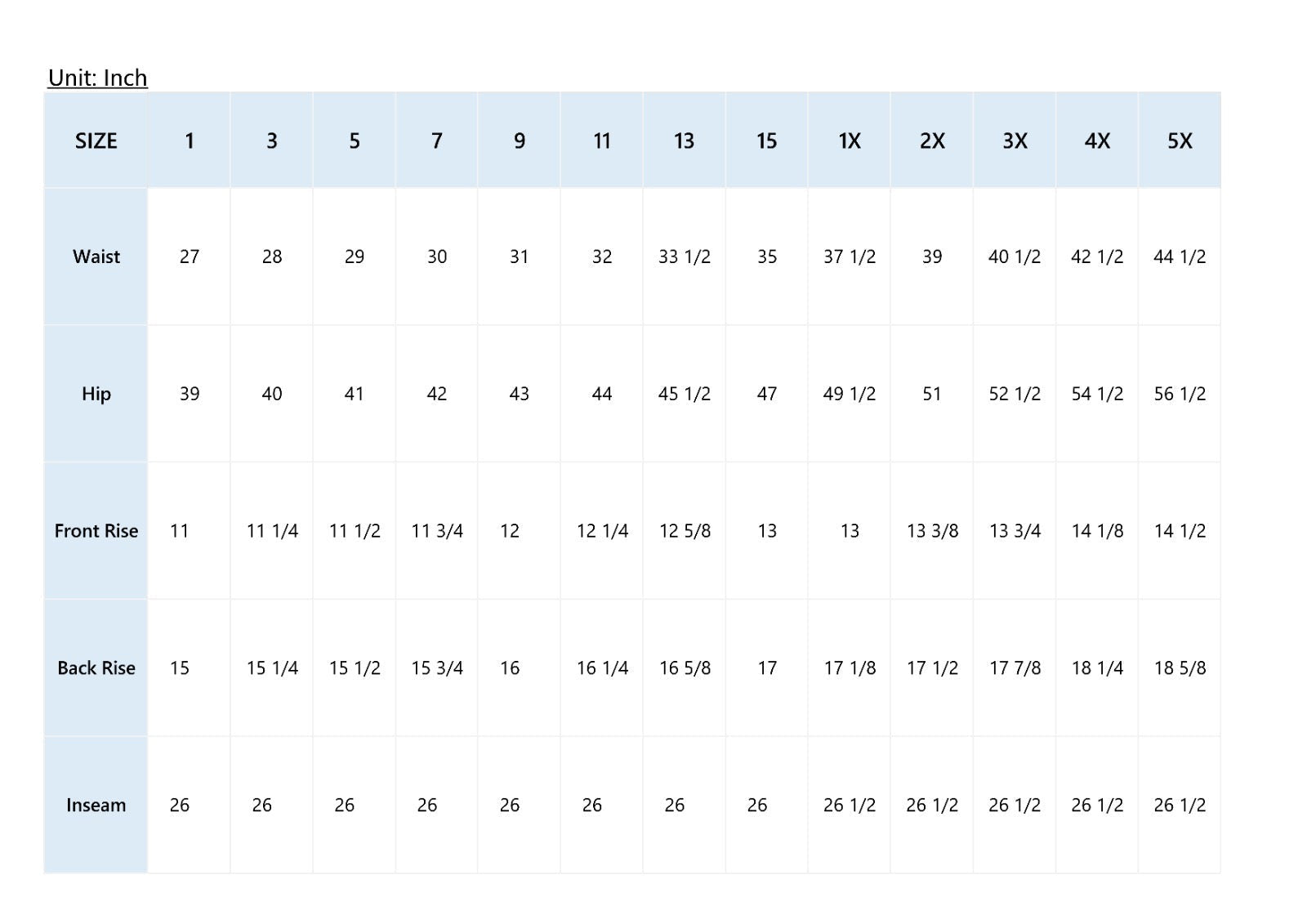Click waist value 33 1/2

(x=685, y=257)
